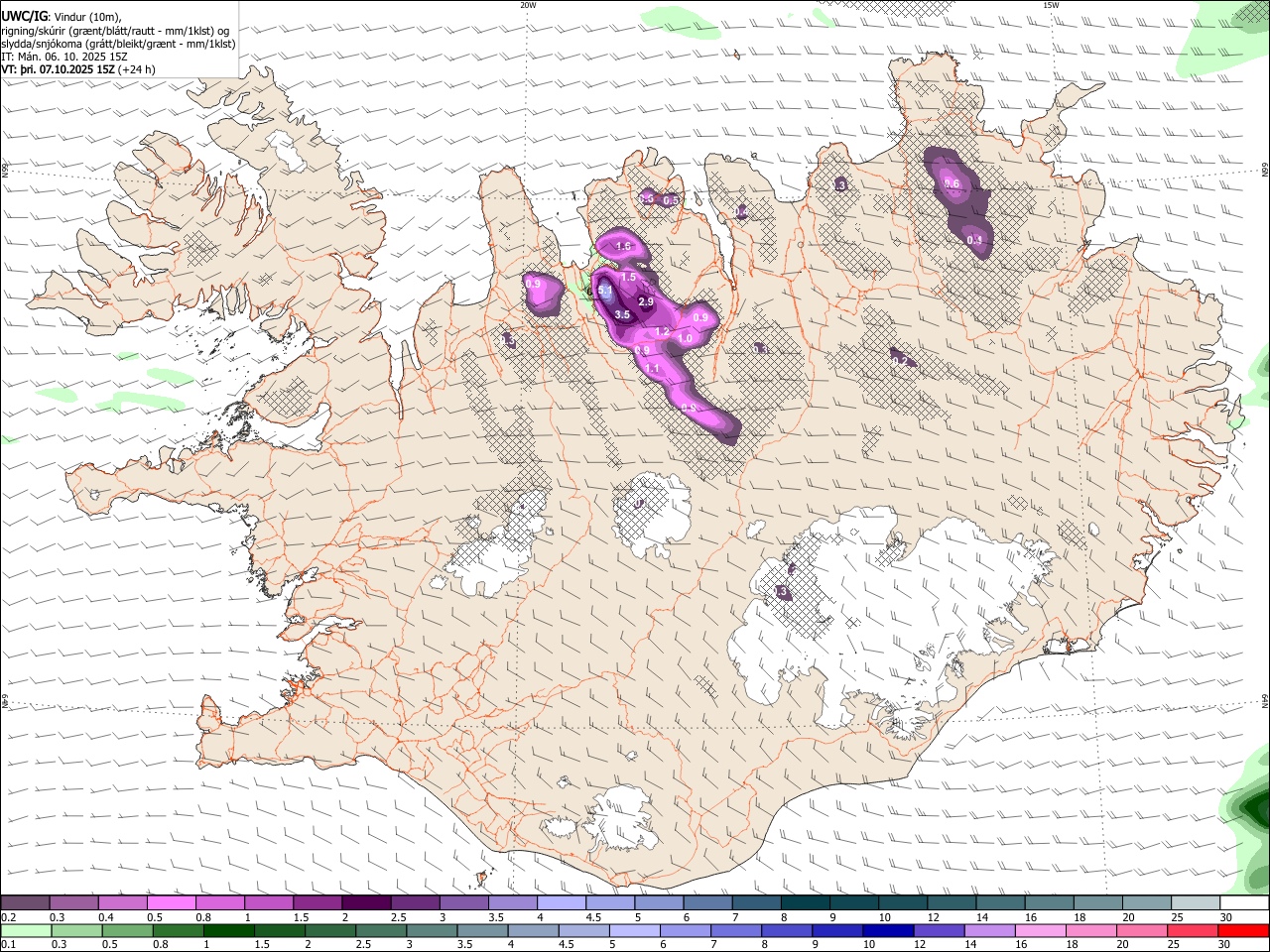The width and height of the screenshot is (1270, 952).
Task: Click the snow scale swatch between 0.2 and 0.3
Action: pyautogui.click(x=26, y=902)
